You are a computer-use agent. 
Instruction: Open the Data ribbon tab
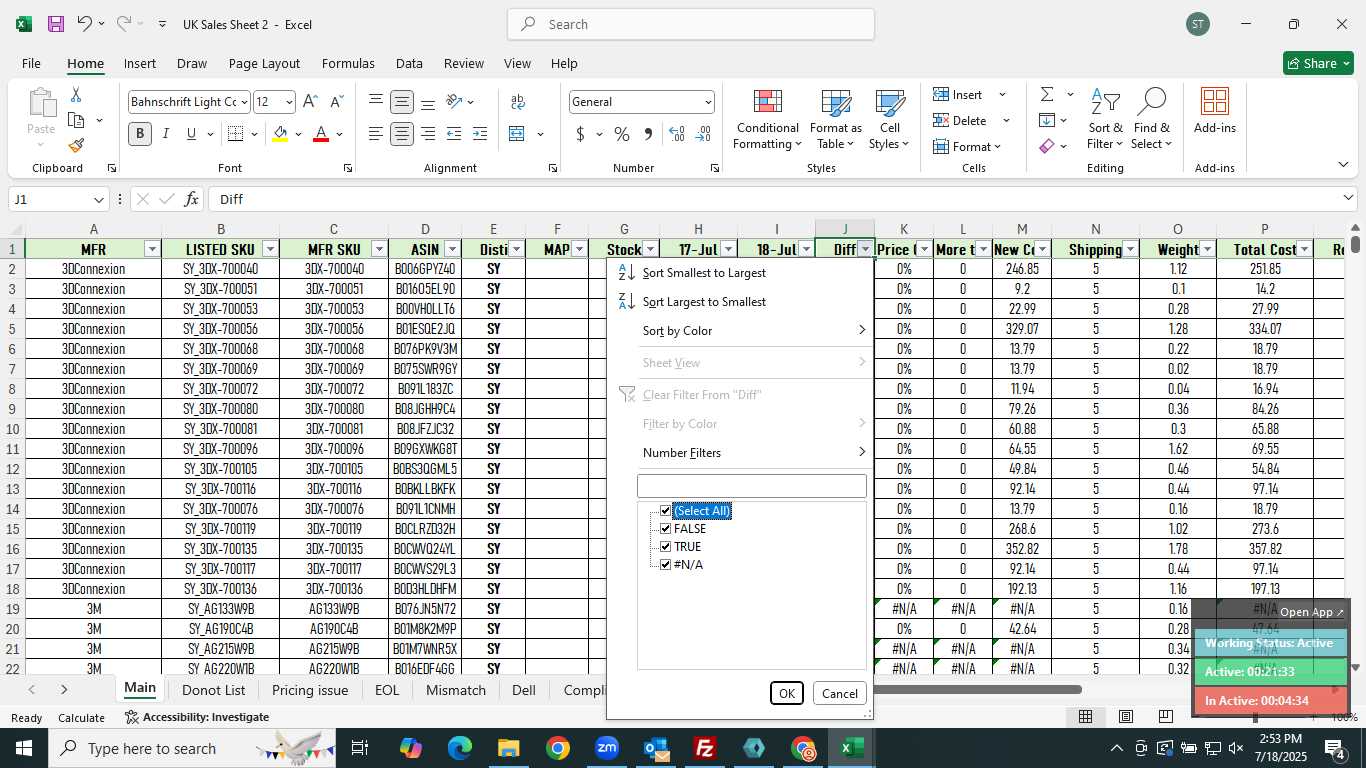409,63
